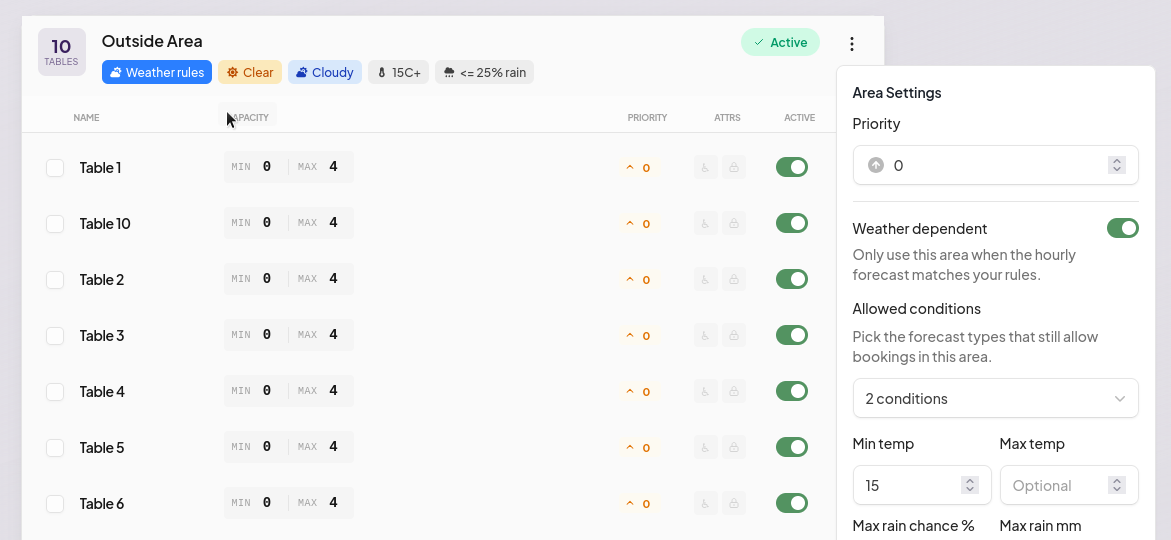Disable the active switch for Table 10
Image resolution: width=1171 pixels, height=540 pixels.
[792, 223]
